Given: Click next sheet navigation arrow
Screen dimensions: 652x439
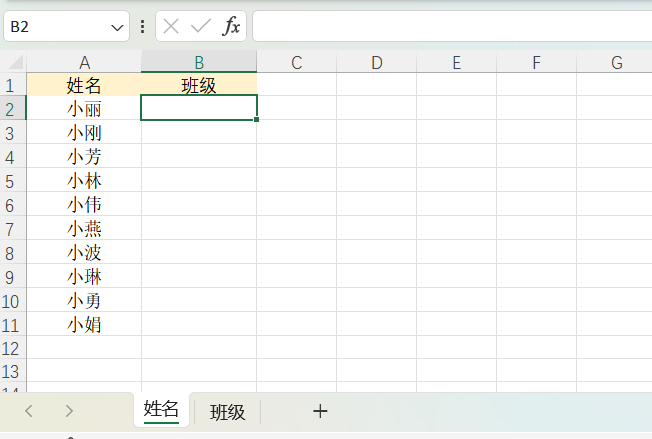Looking at the screenshot, I should point(69,411).
